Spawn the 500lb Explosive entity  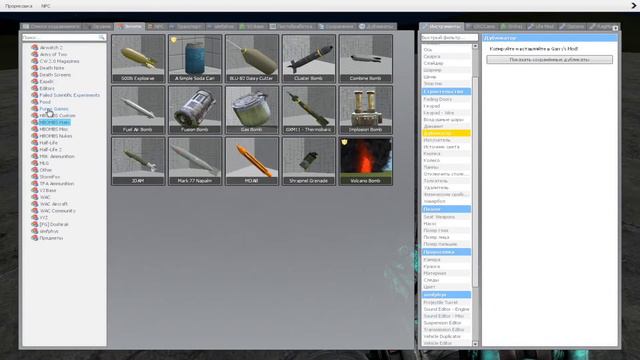coord(138,58)
